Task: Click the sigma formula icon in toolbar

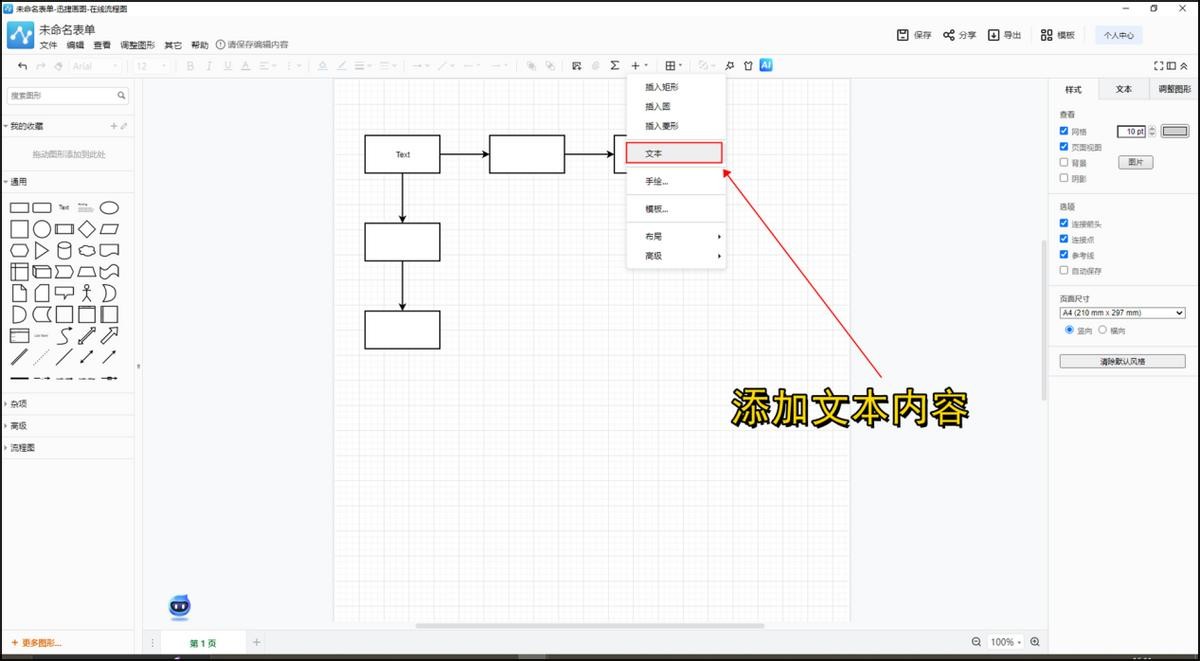Action: [615, 66]
